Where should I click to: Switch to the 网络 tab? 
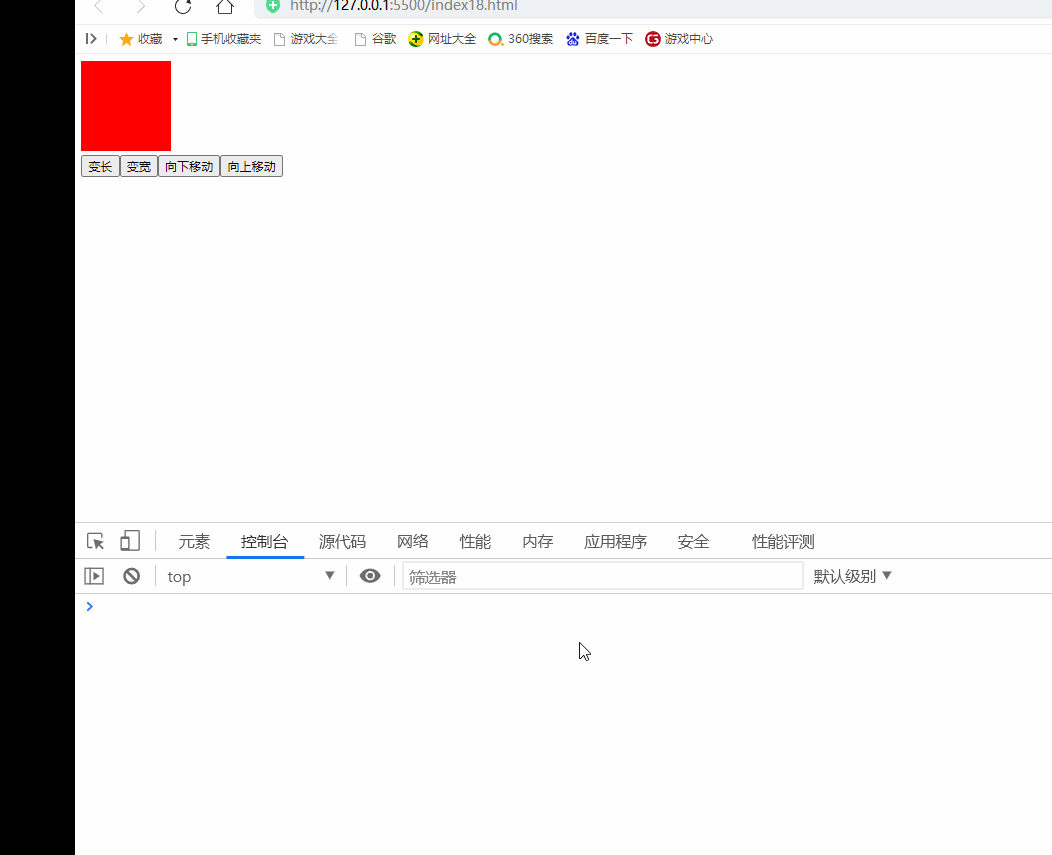click(413, 542)
